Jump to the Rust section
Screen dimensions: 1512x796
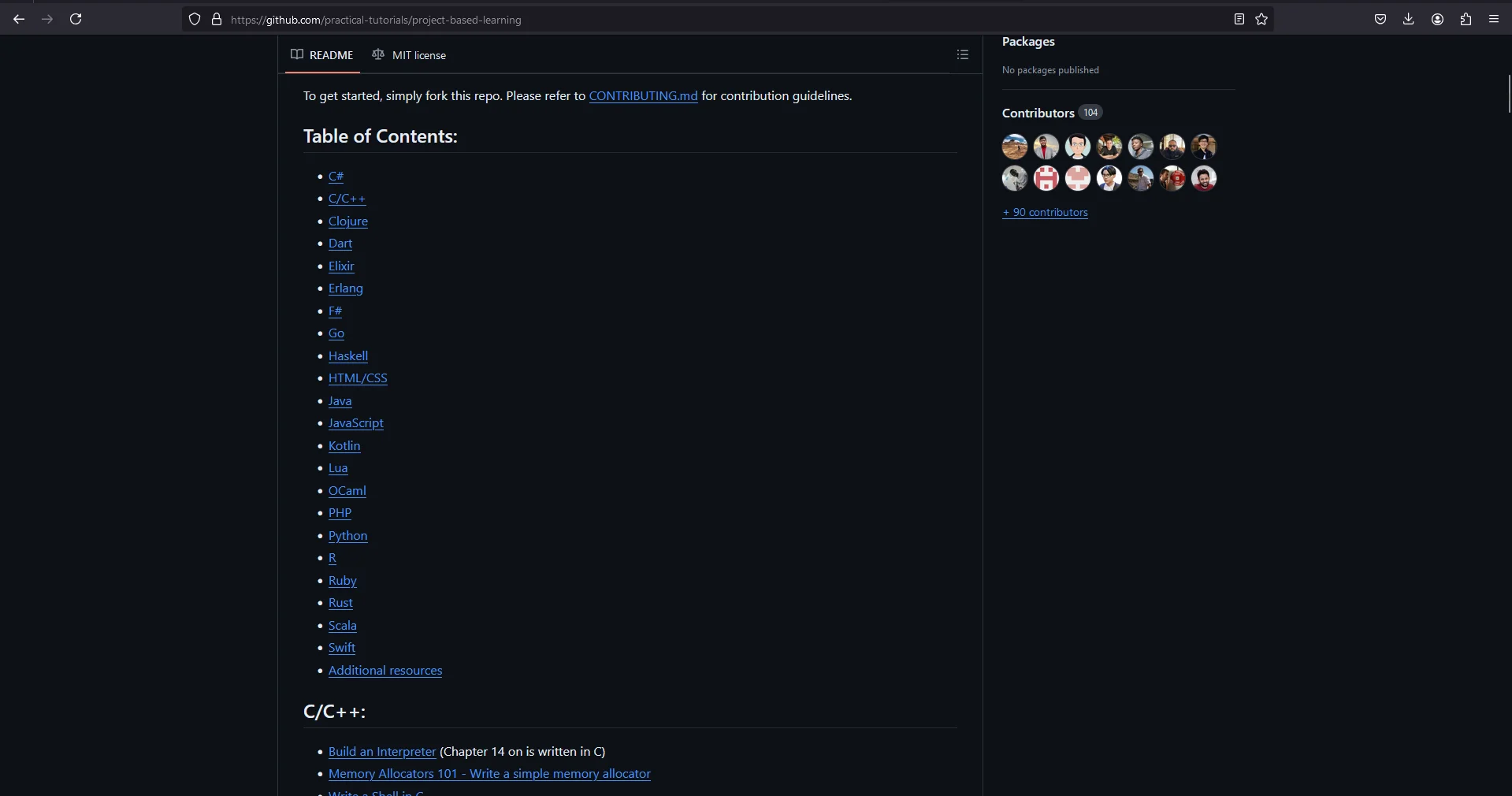pyautogui.click(x=340, y=603)
